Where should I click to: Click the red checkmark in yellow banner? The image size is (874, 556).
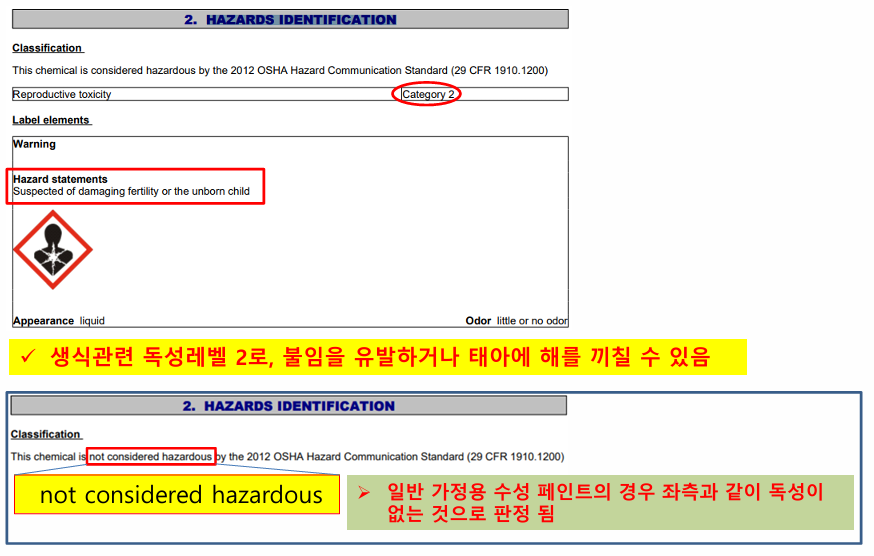tap(29, 357)
